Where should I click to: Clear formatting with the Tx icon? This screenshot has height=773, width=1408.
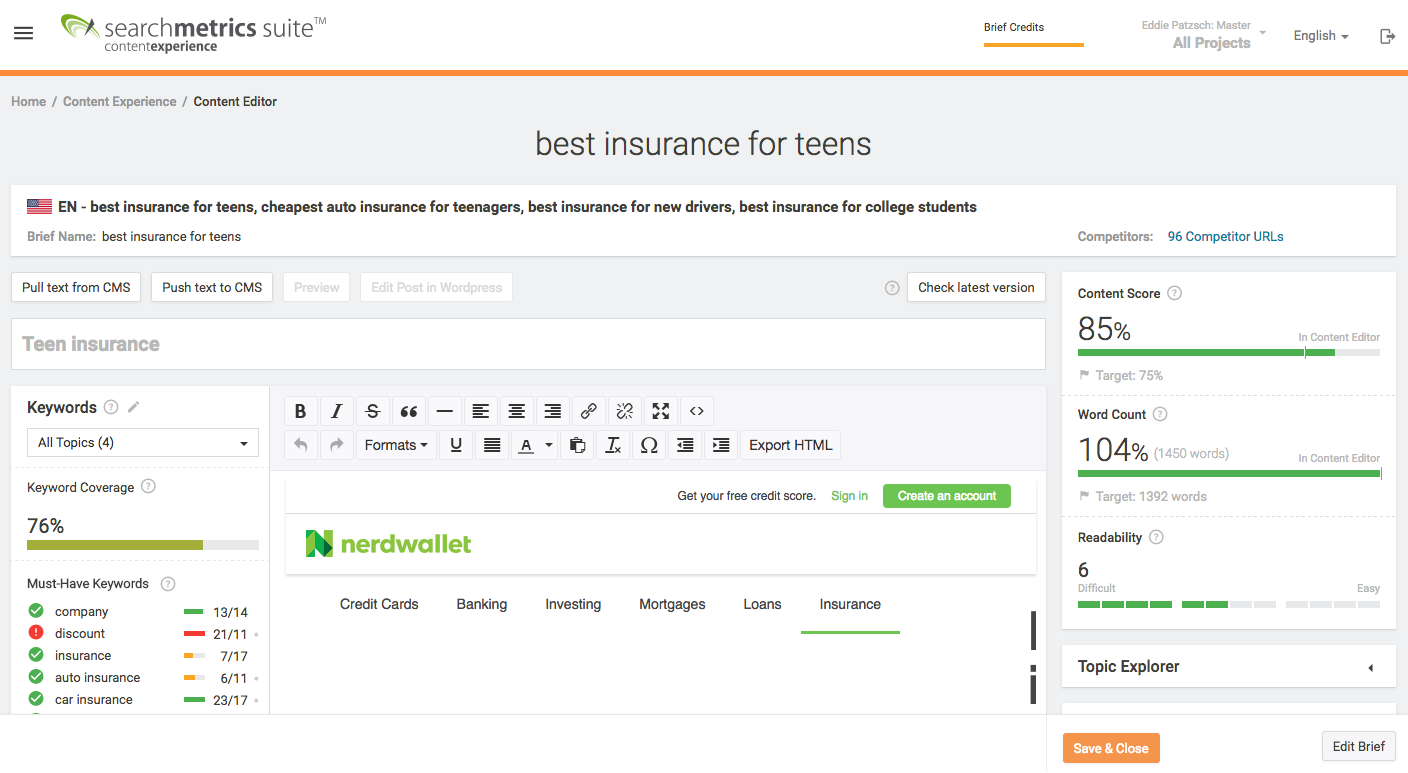[613, 444]
